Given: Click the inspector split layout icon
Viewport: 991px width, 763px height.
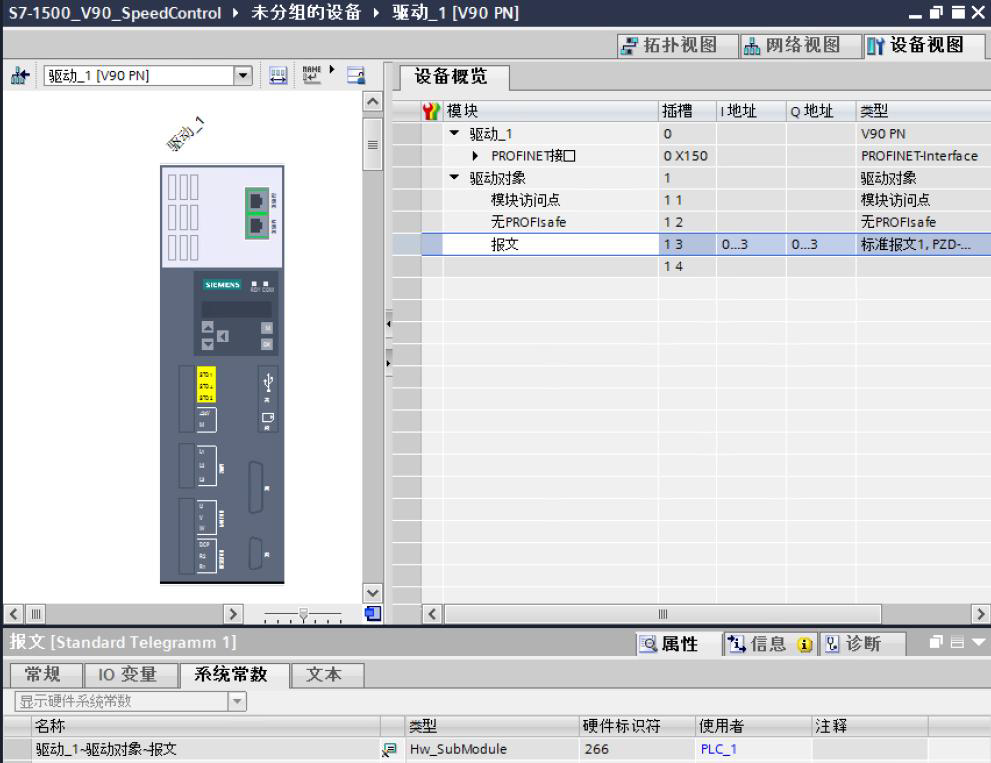Looking at the screenshot, I should [x=958, y=642].
